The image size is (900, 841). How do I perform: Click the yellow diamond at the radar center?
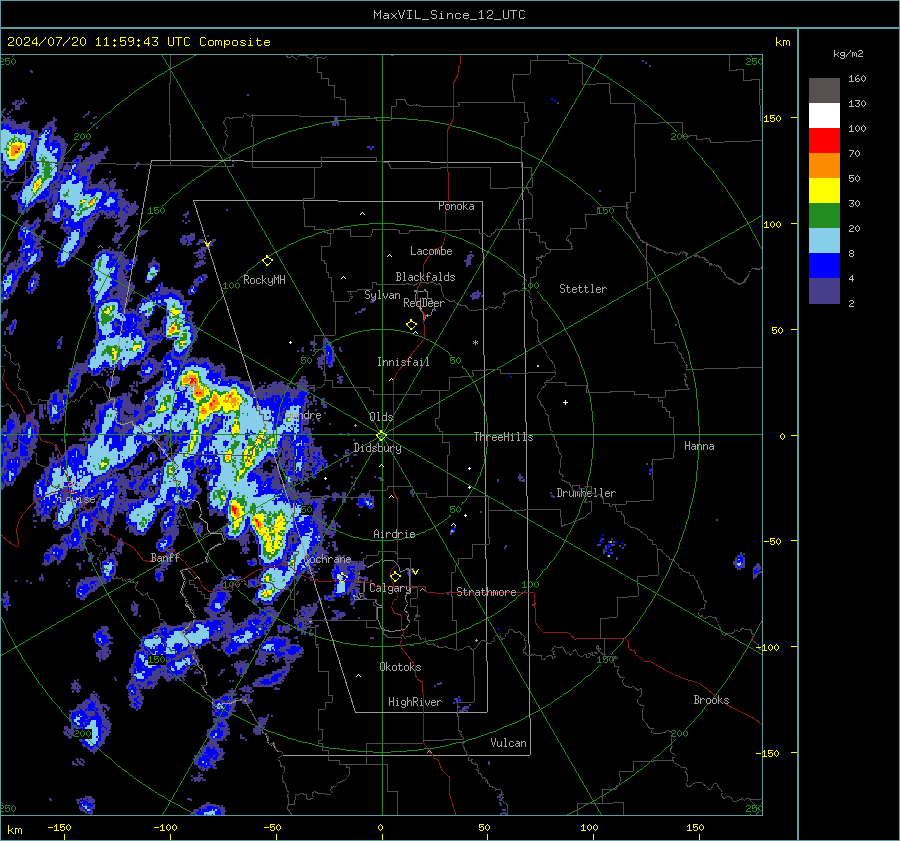381,436
